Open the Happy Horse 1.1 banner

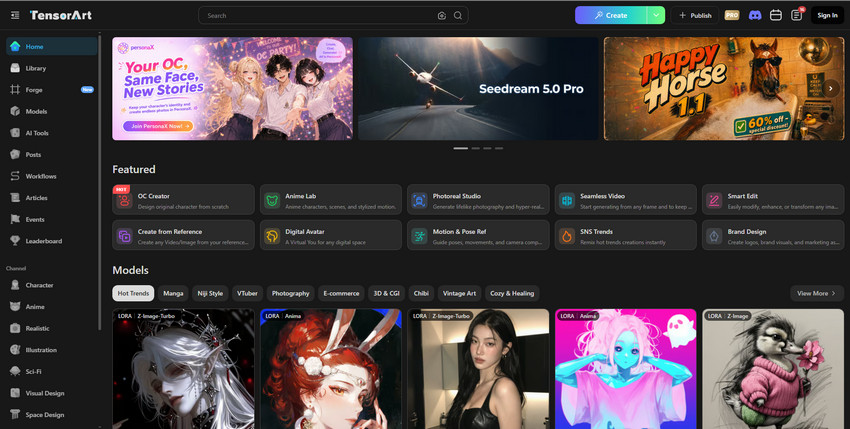[x=724, y=88]
